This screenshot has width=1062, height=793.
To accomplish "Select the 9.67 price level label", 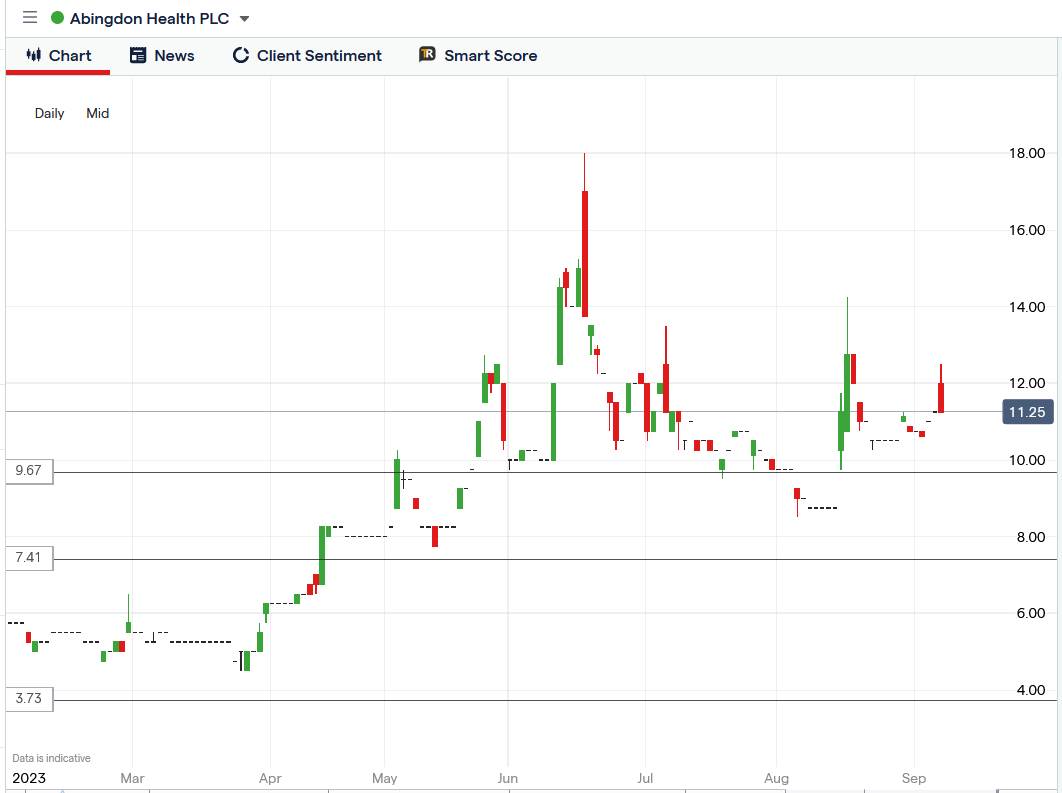I will (29, 471).
